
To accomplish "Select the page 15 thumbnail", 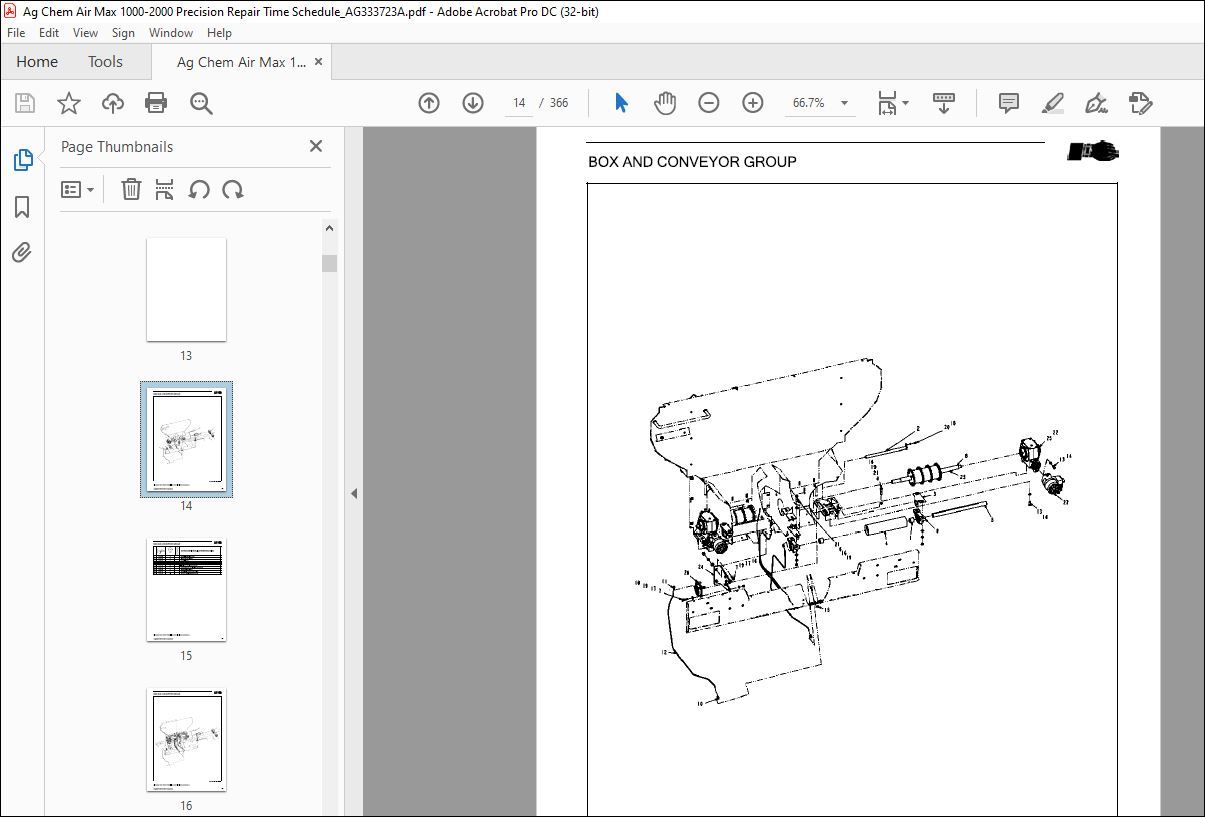I will tap(186, 590).
